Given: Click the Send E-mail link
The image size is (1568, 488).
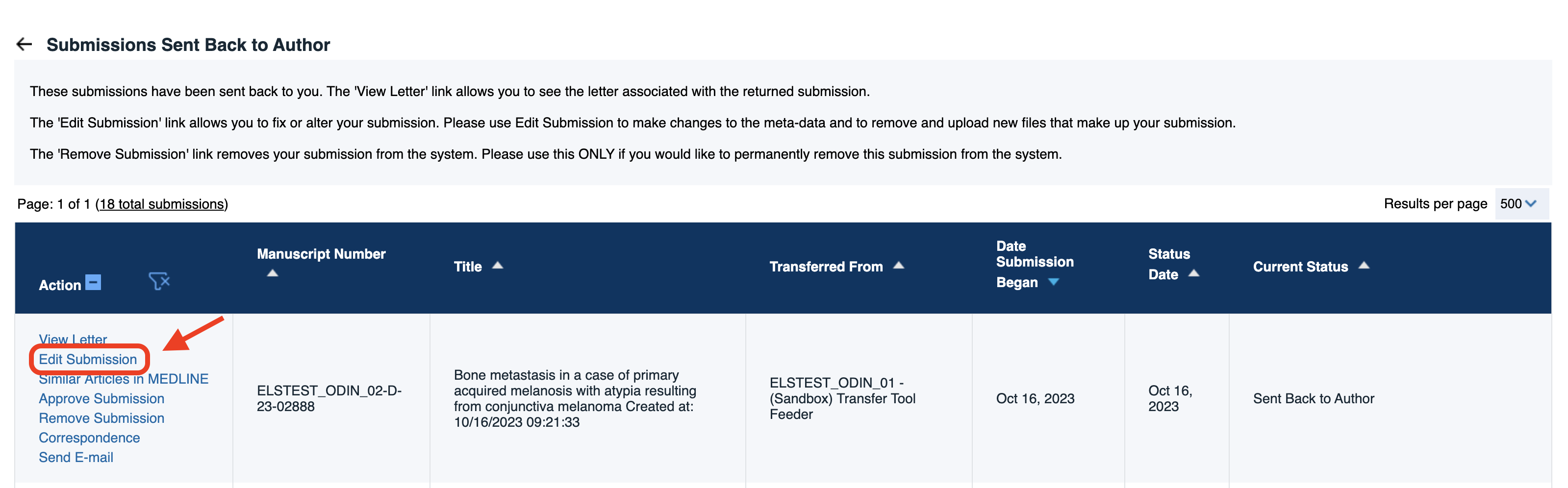Looking at the screenshot, I should click(76, 457).
